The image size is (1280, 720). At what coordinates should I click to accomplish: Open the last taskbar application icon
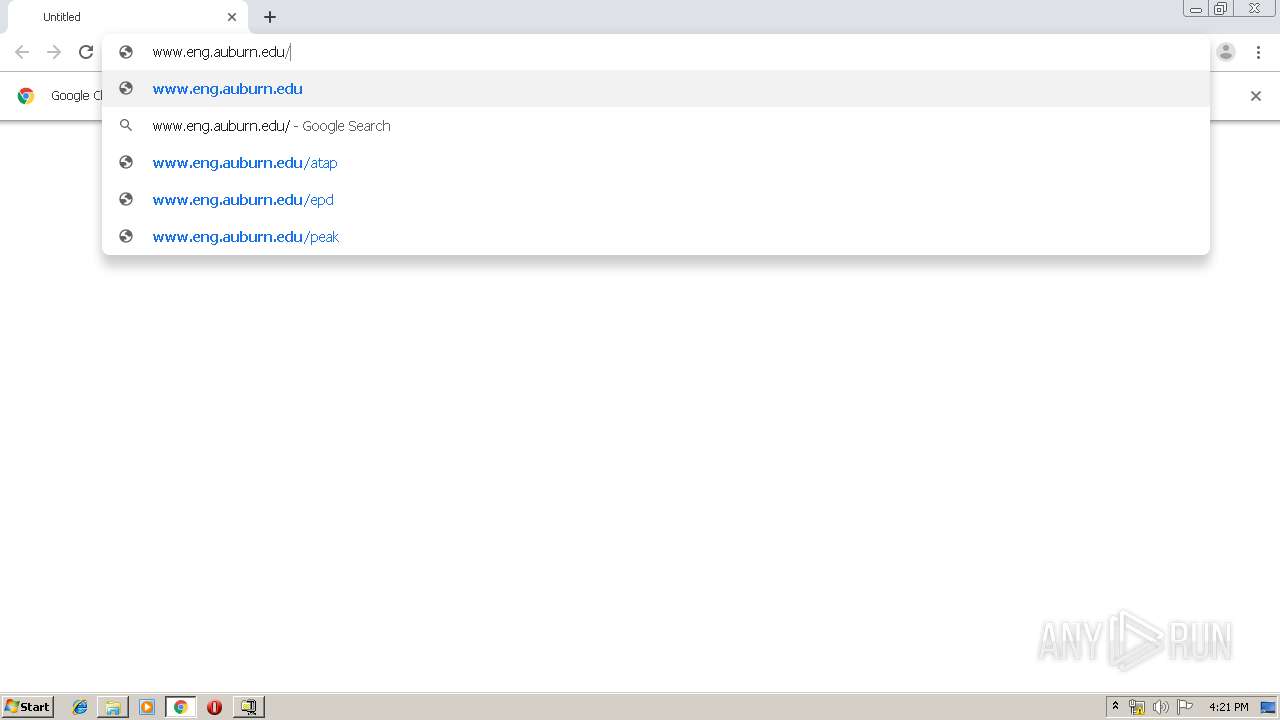pyautogui.click(x=248, y=707)
